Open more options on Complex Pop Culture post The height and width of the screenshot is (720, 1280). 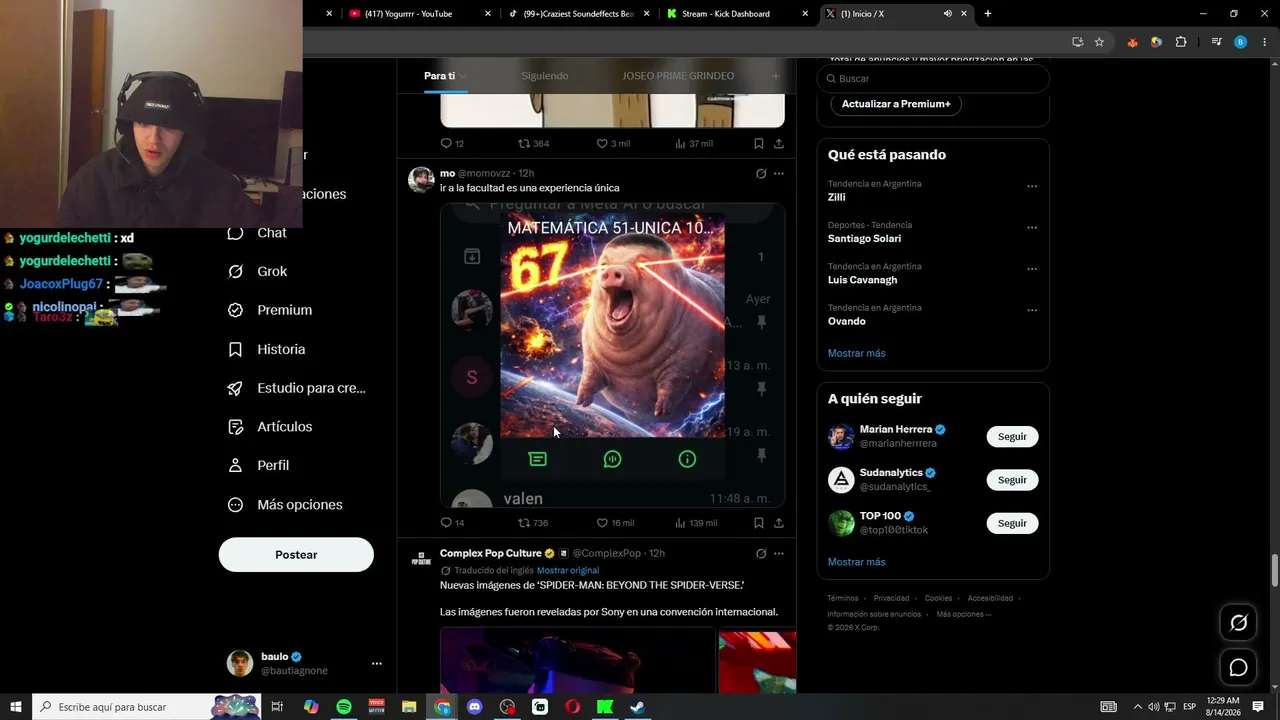tap(779, 554)
